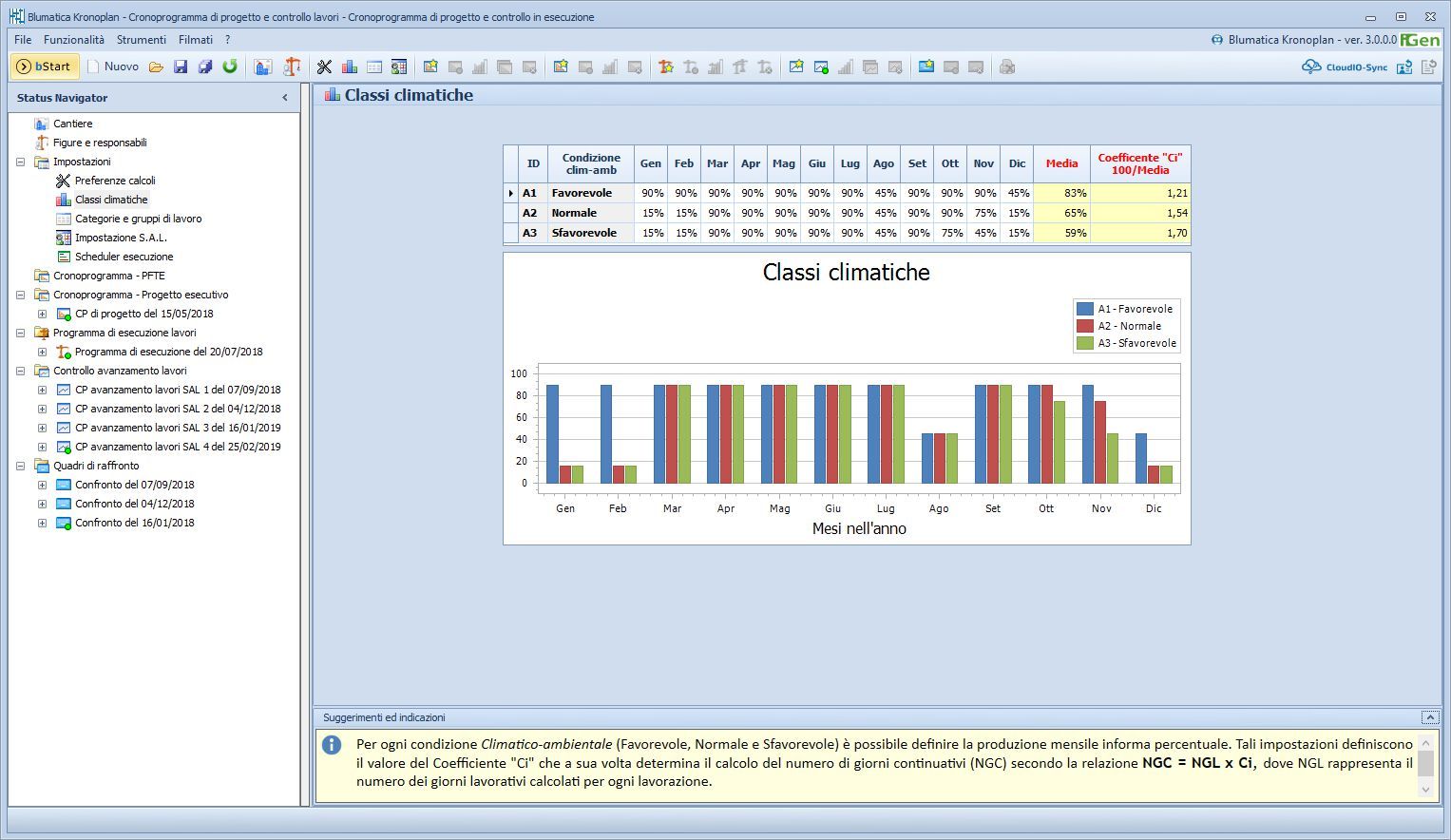Viewport: 1451px width, 840px height.
Task: Select Scheduler esecuzione in the navigator
Action: [x=124, y=257]
